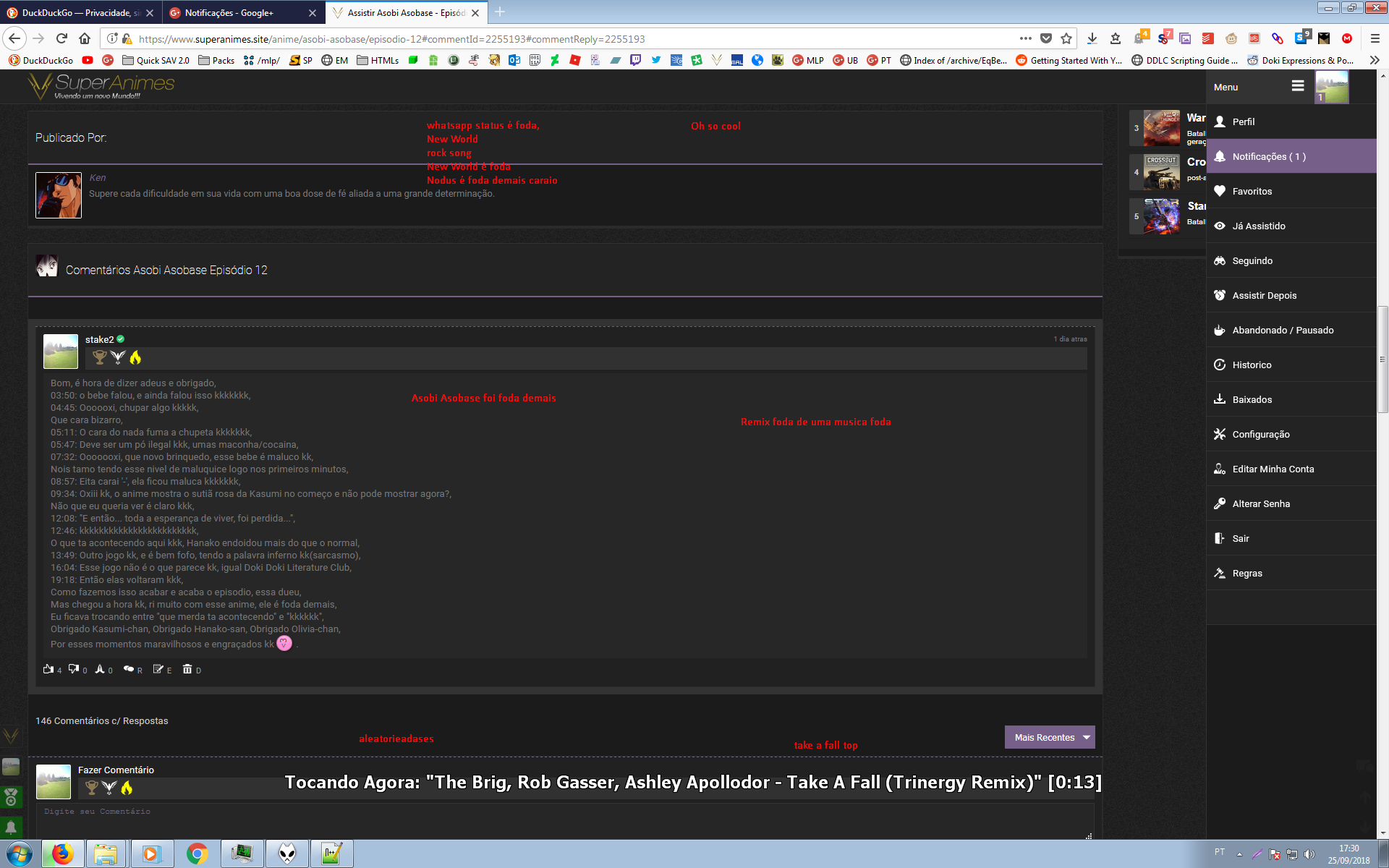
Task: Open the Firefox downloads arrow
Action: coord(1092,38)
